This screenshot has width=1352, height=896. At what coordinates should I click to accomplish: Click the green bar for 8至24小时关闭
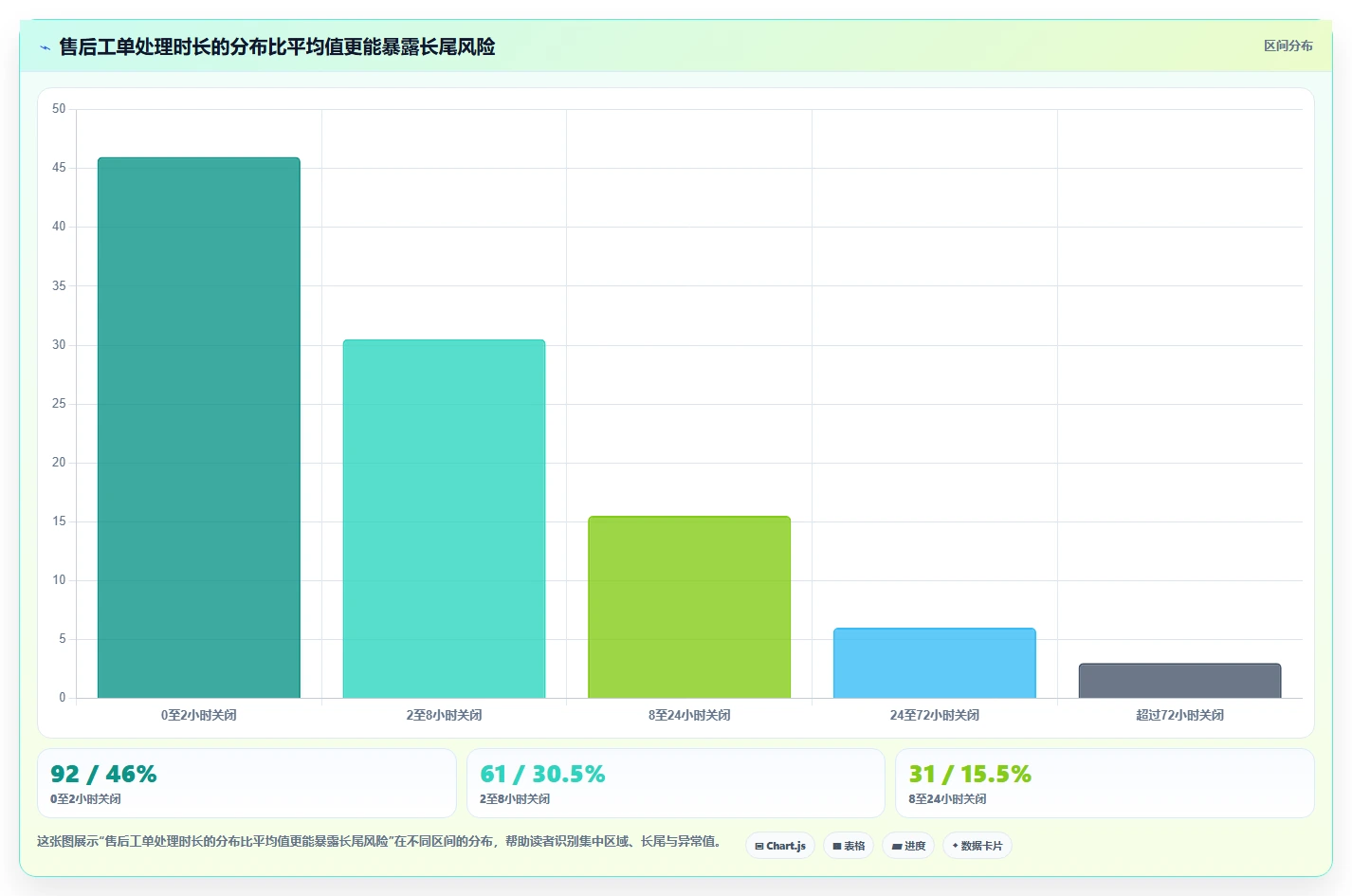pyautogui.click(x=689, y=608)
